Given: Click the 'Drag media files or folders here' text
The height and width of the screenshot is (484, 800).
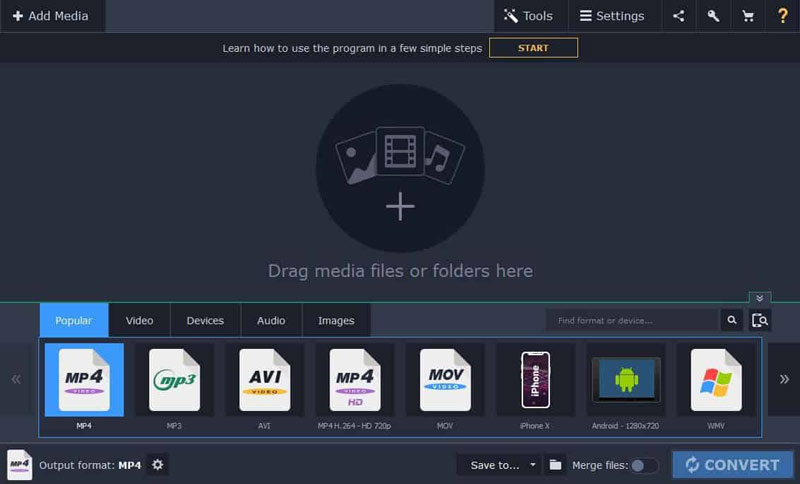Looking at the screenshot, I should pyautogui.click(x=401, y=271).
